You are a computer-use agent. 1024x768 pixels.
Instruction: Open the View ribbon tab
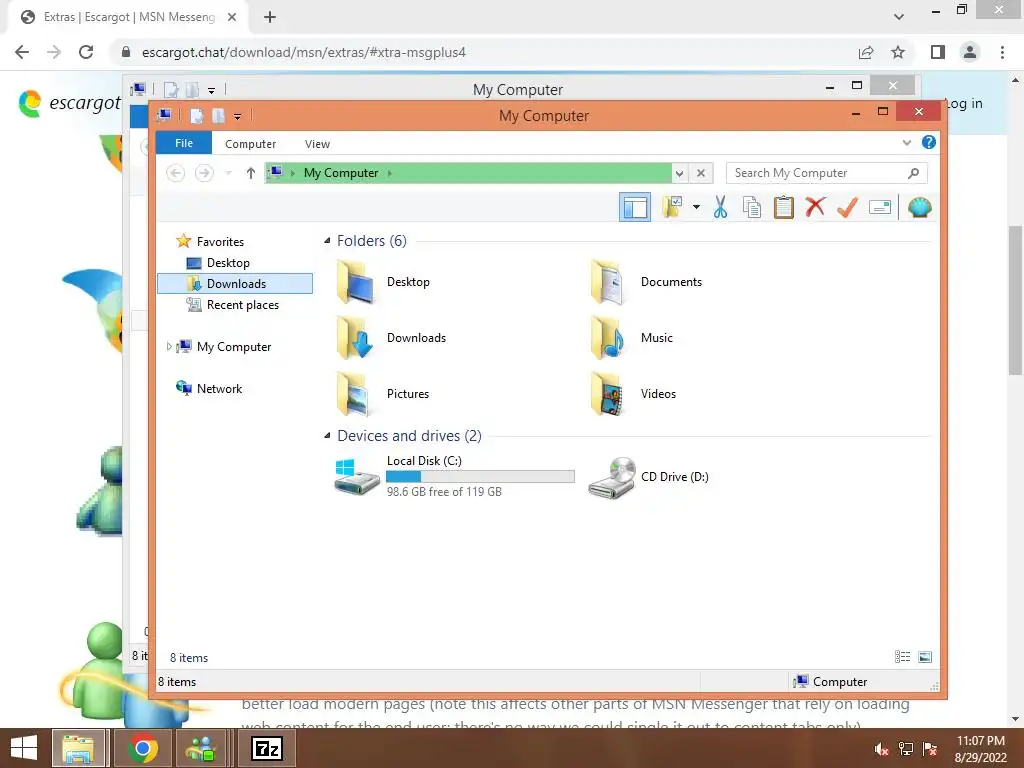point(317,144)
